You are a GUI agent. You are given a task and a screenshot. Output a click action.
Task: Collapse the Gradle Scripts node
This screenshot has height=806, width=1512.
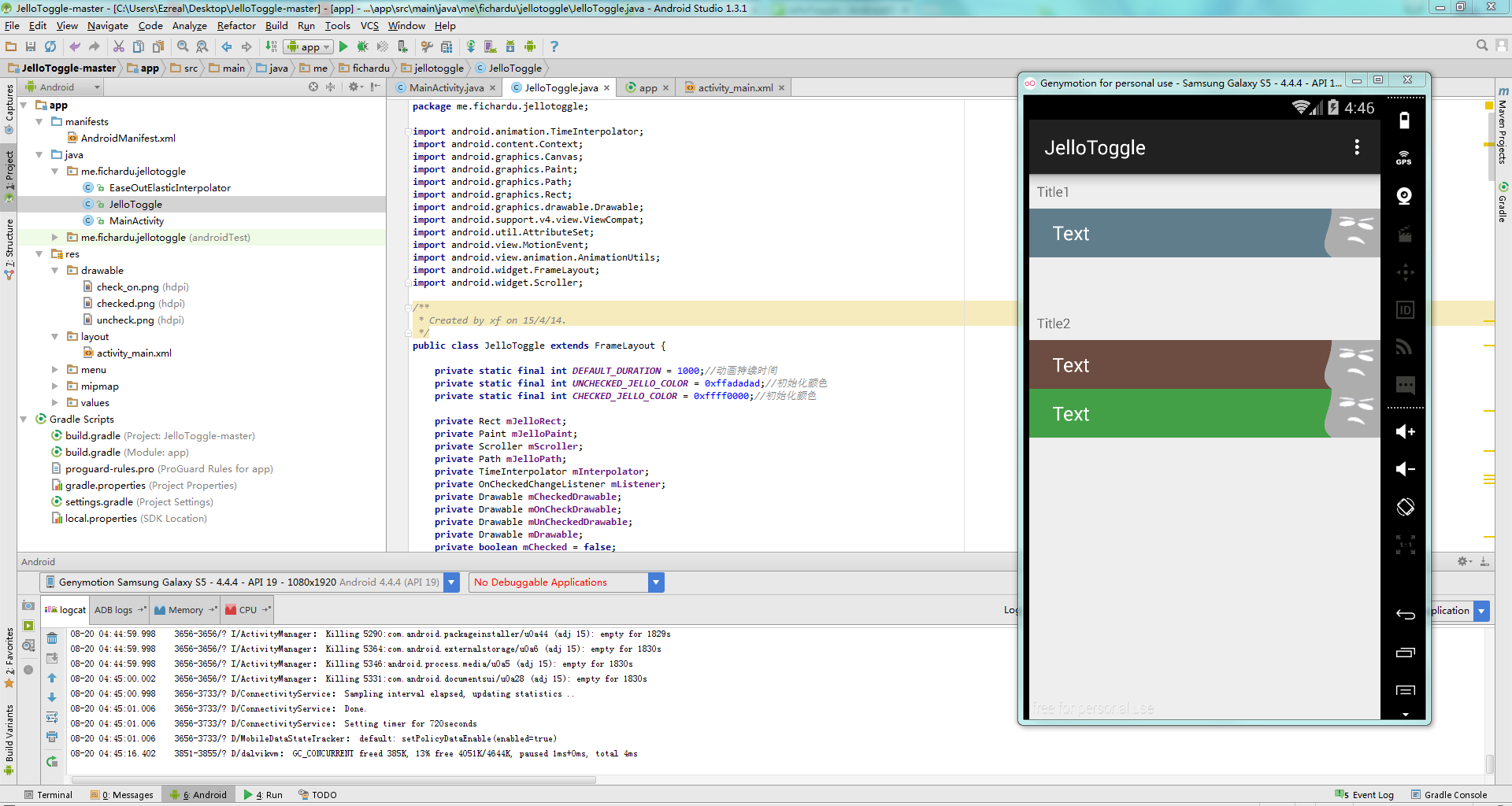[x=24, y=420]
